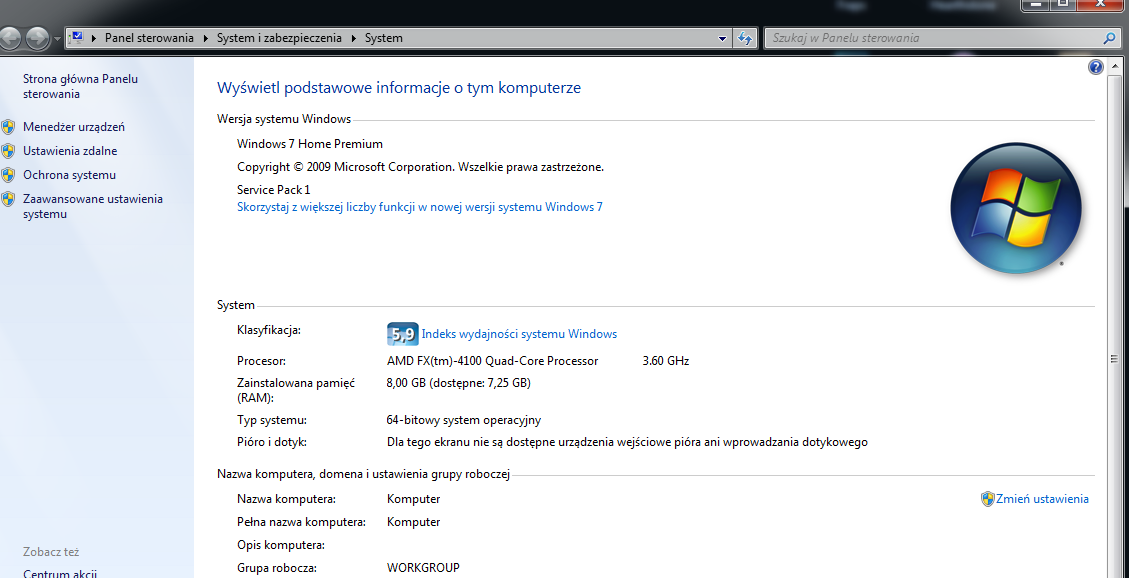This screenshot has width=1129, height=578.
Task: Select 'System i zabezpieczenia' breadcrumb
Action: 279,38
